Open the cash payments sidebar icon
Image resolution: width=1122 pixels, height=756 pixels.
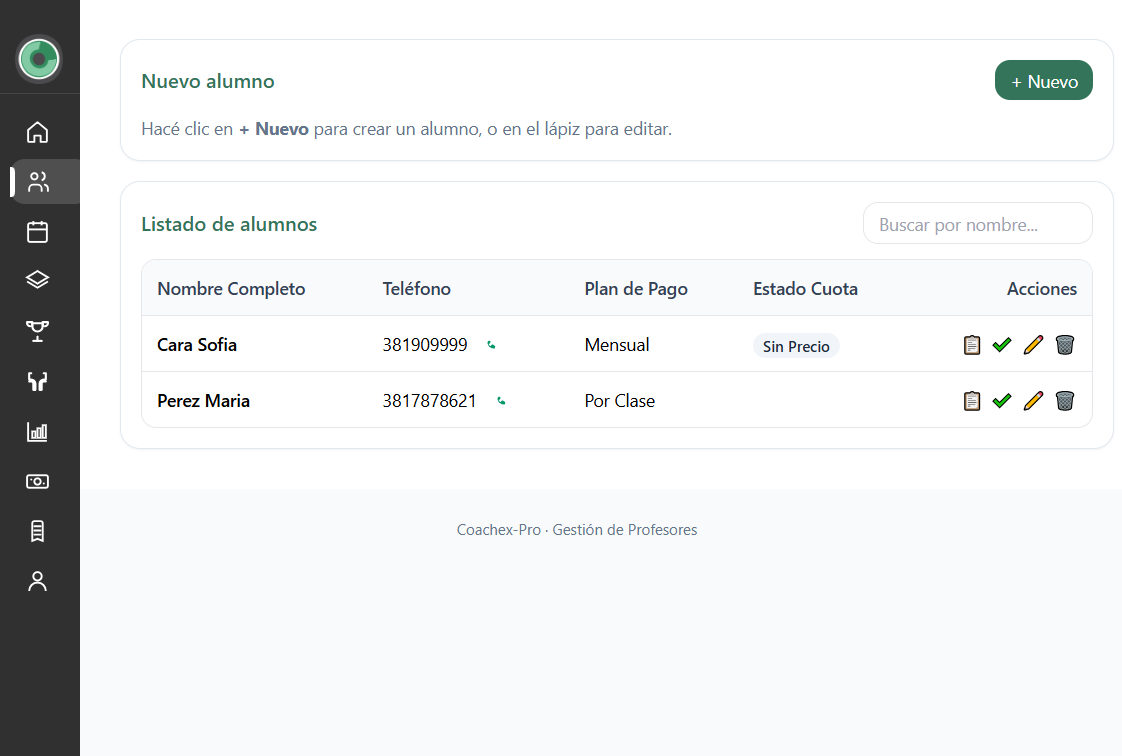click(37, 481)
